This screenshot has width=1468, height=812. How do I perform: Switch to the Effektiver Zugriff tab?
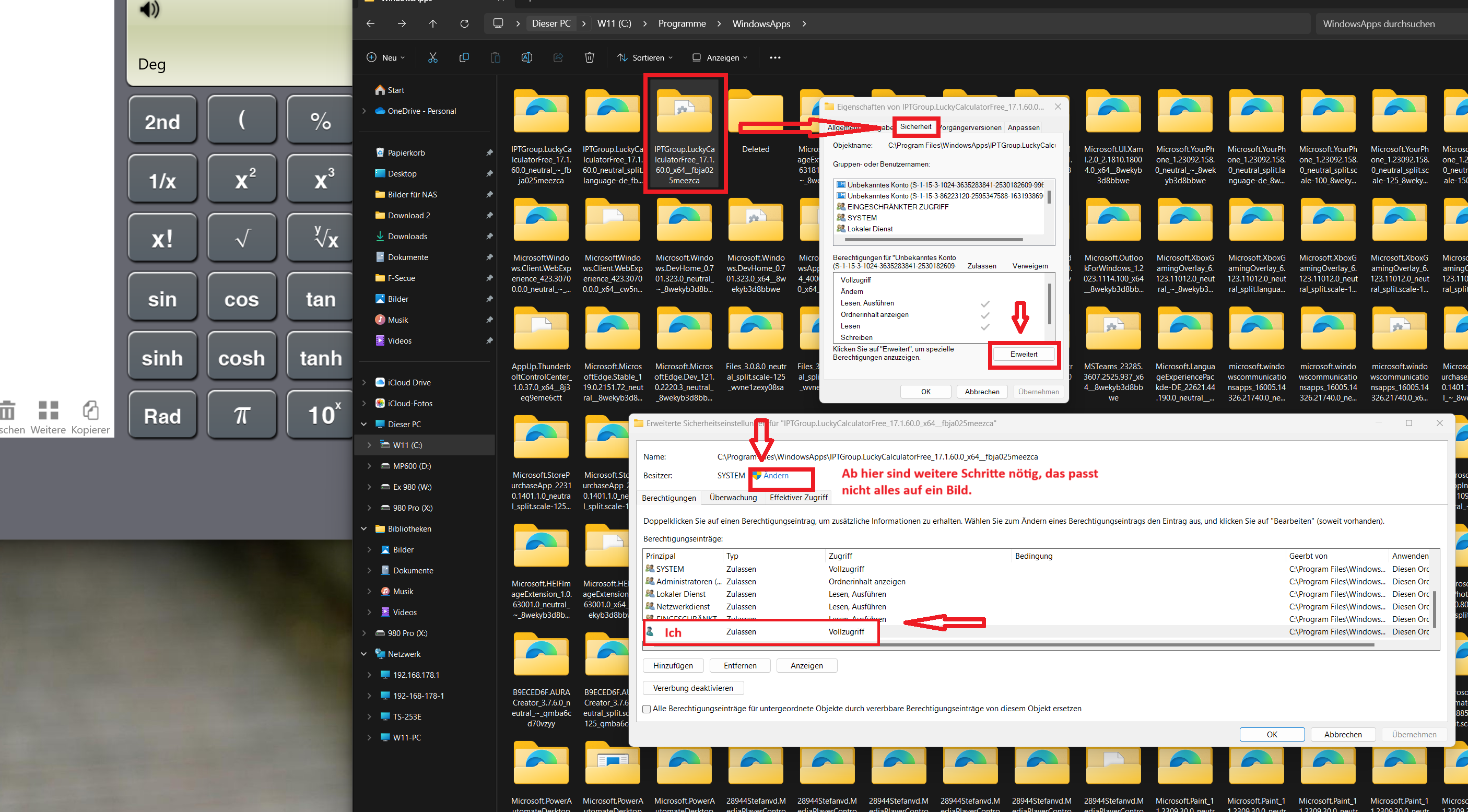pos(798,498)
